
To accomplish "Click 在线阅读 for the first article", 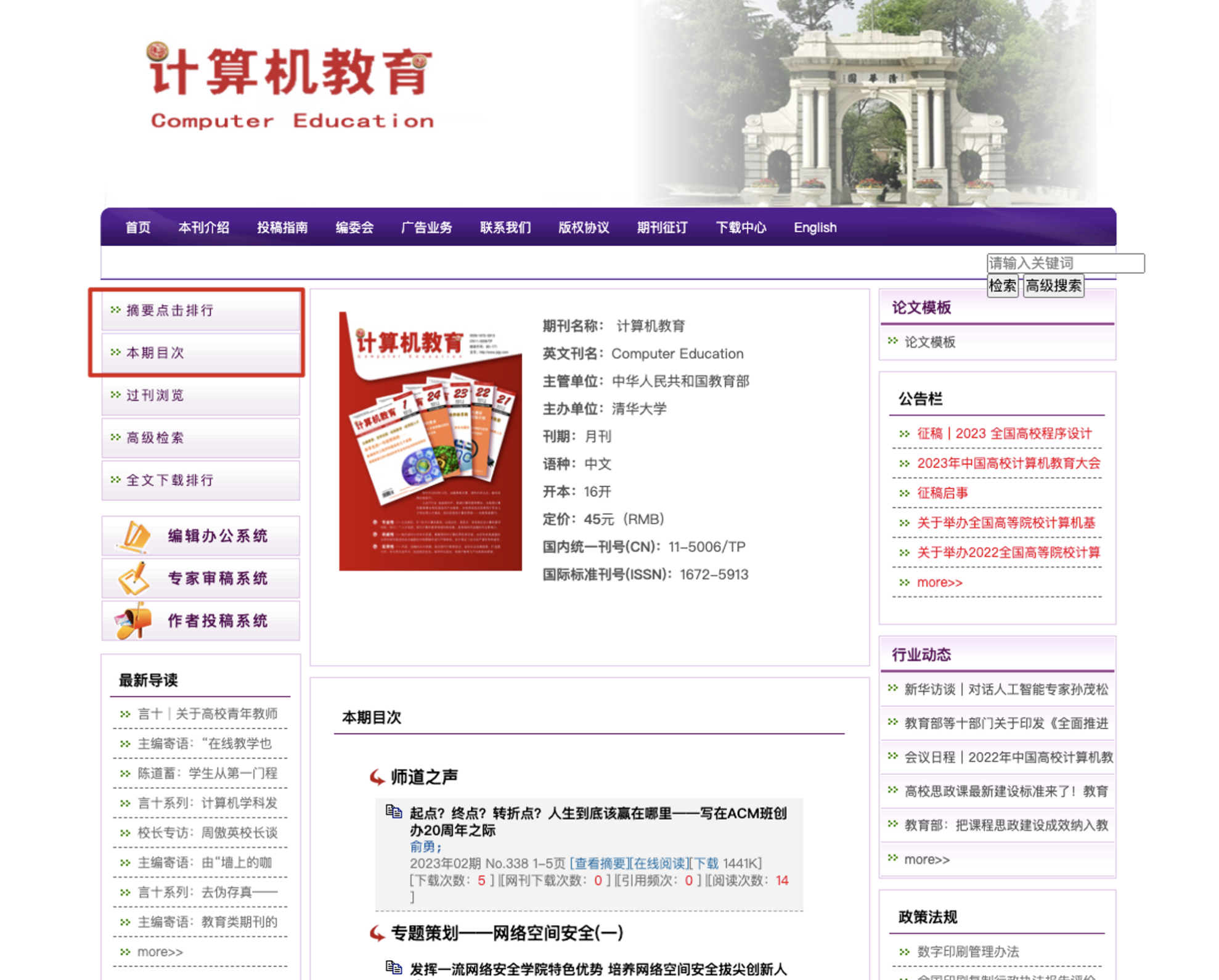I will (659, 864).
